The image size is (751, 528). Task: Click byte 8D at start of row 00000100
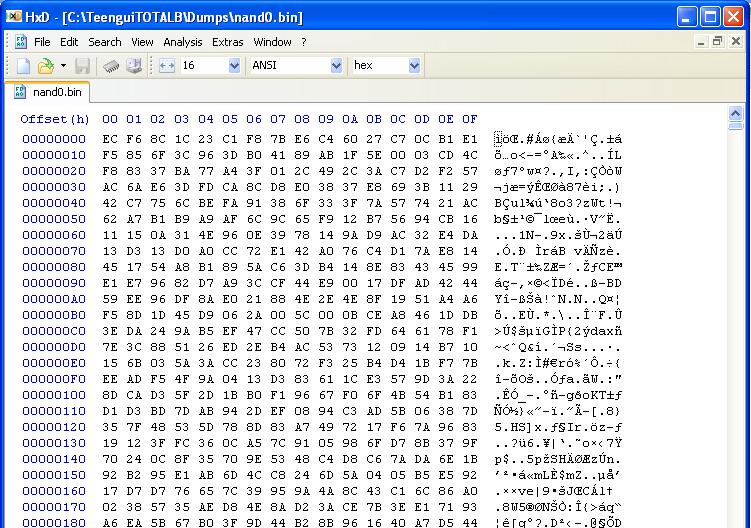(110, 395)
